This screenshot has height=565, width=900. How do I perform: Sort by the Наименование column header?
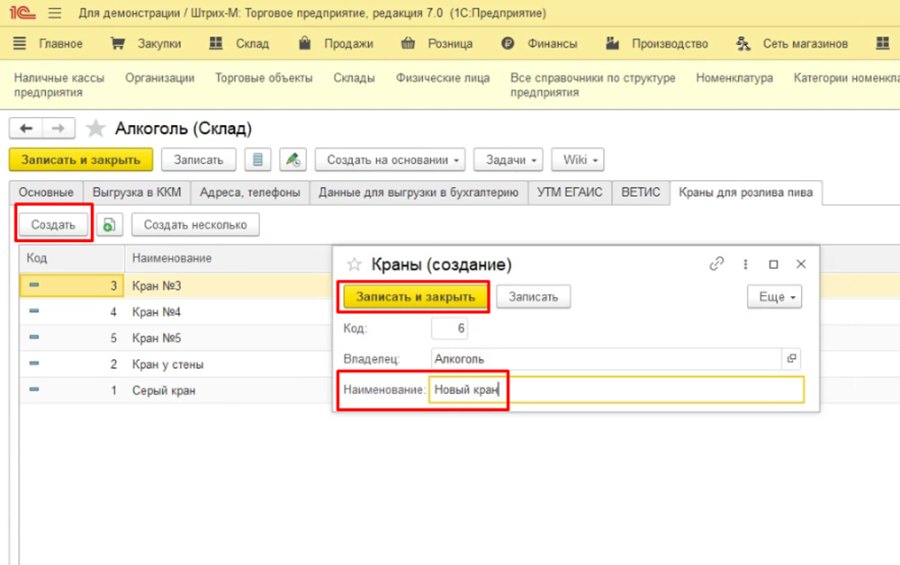coord(228,258)
